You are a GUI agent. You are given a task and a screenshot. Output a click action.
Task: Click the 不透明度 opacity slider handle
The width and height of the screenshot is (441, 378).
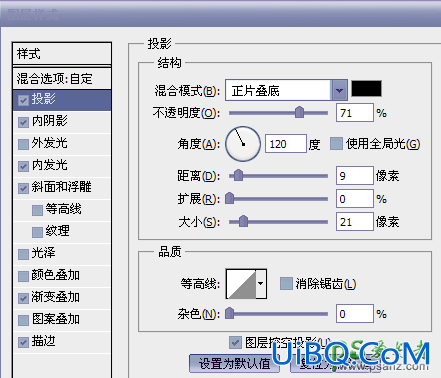pyautogui.click(x=299, y=113)
